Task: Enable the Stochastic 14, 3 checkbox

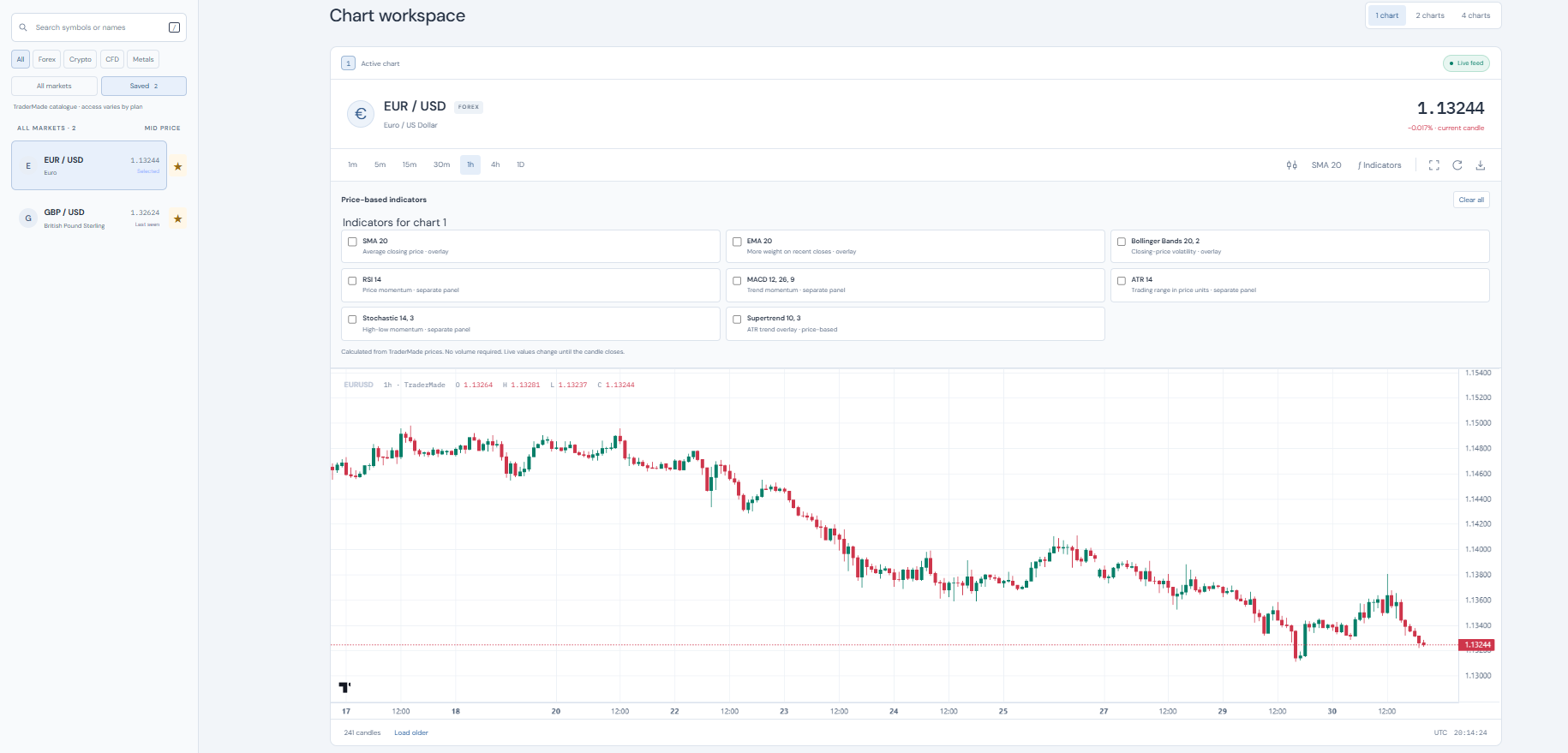Action: 352,319
